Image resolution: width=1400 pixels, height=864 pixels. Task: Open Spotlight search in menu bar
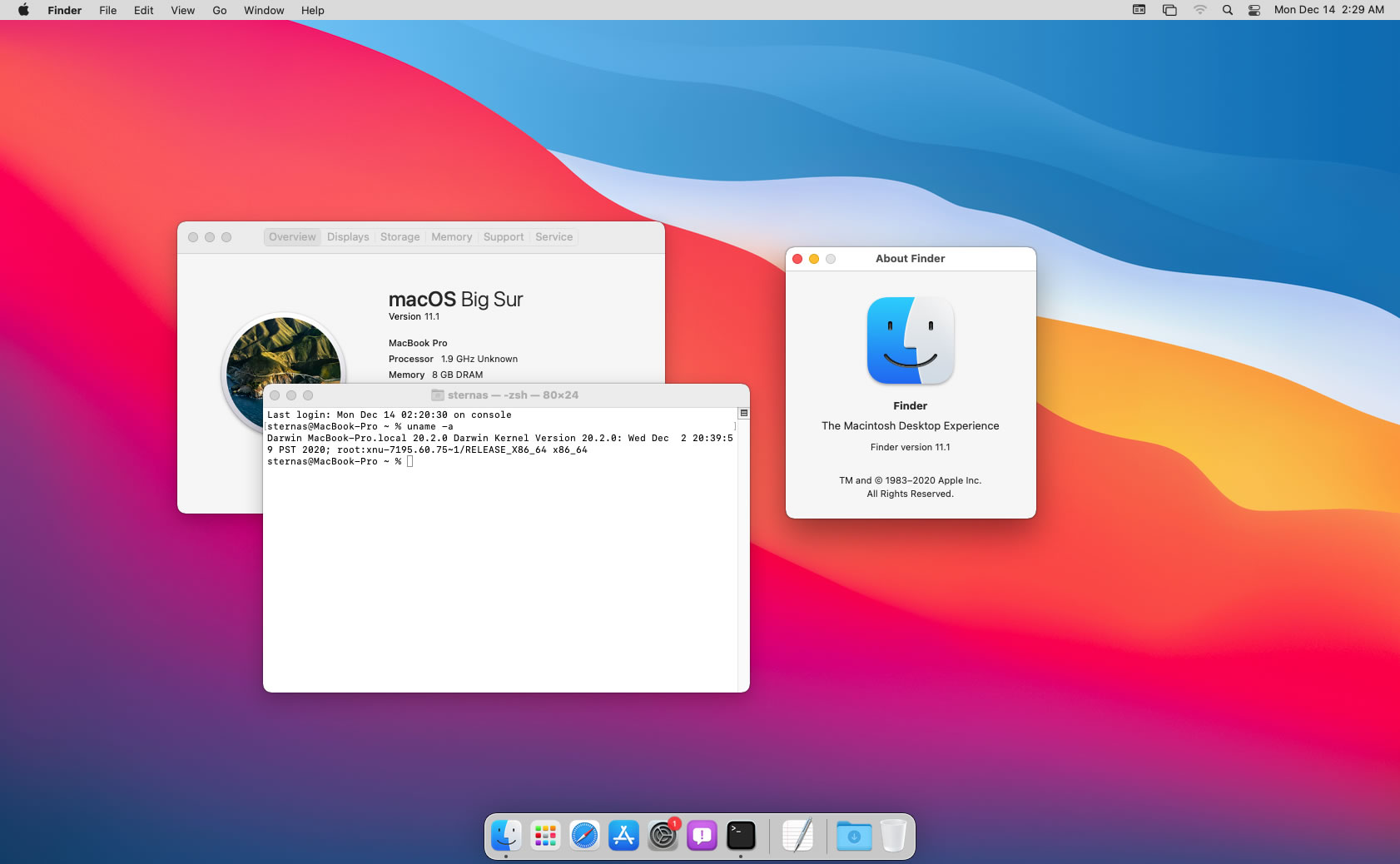[x=1227, y=10]
